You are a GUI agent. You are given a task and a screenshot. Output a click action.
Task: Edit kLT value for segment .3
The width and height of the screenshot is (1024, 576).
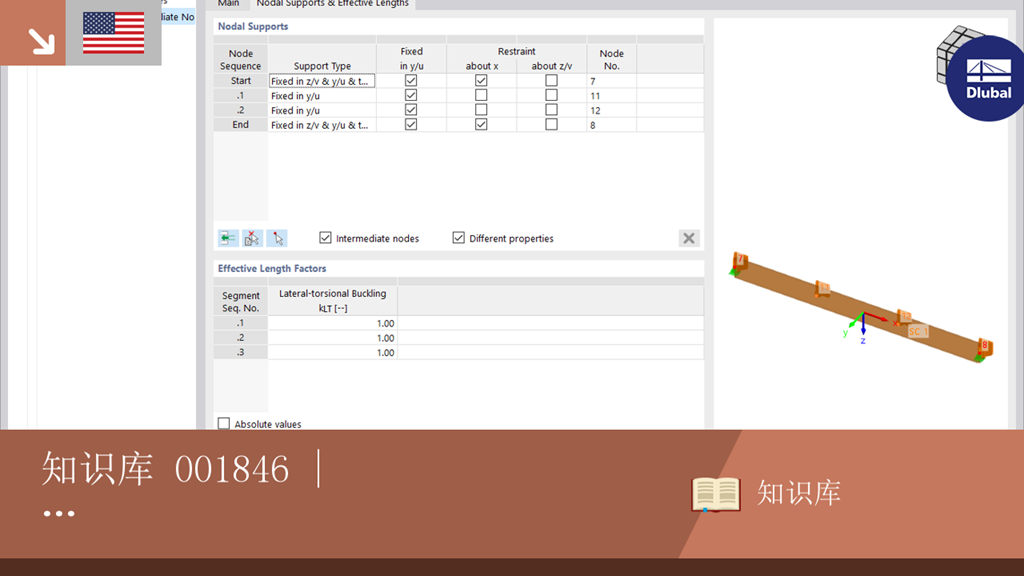coord(332,353)
